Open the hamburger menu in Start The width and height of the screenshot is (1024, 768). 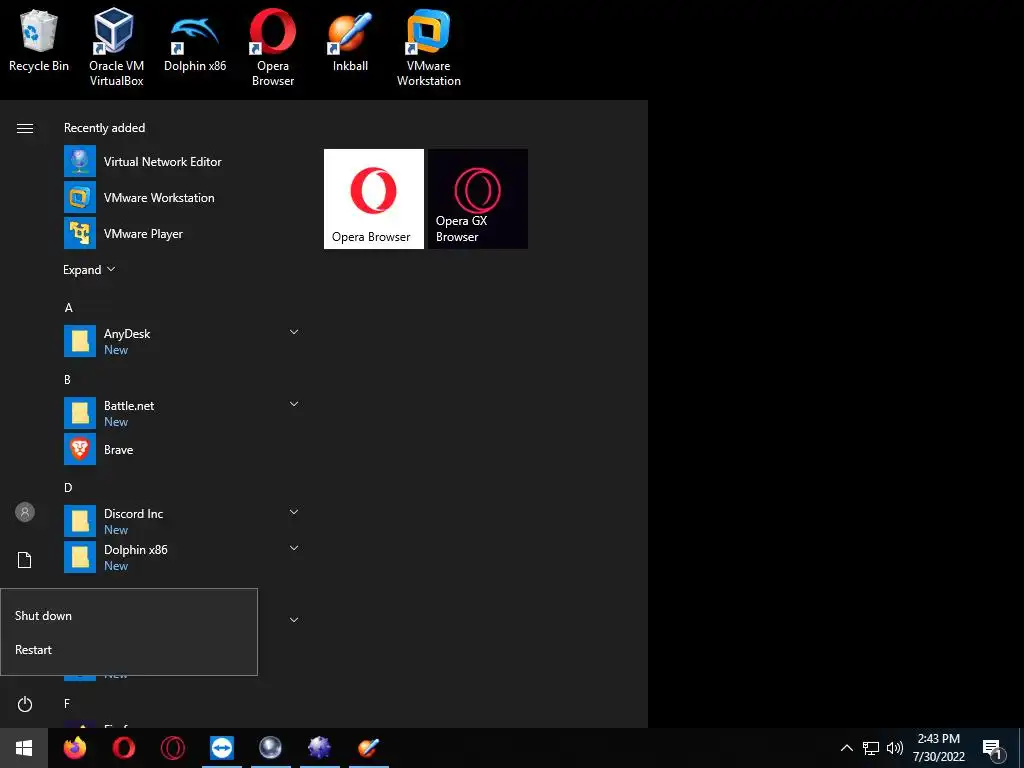[25, 128]
